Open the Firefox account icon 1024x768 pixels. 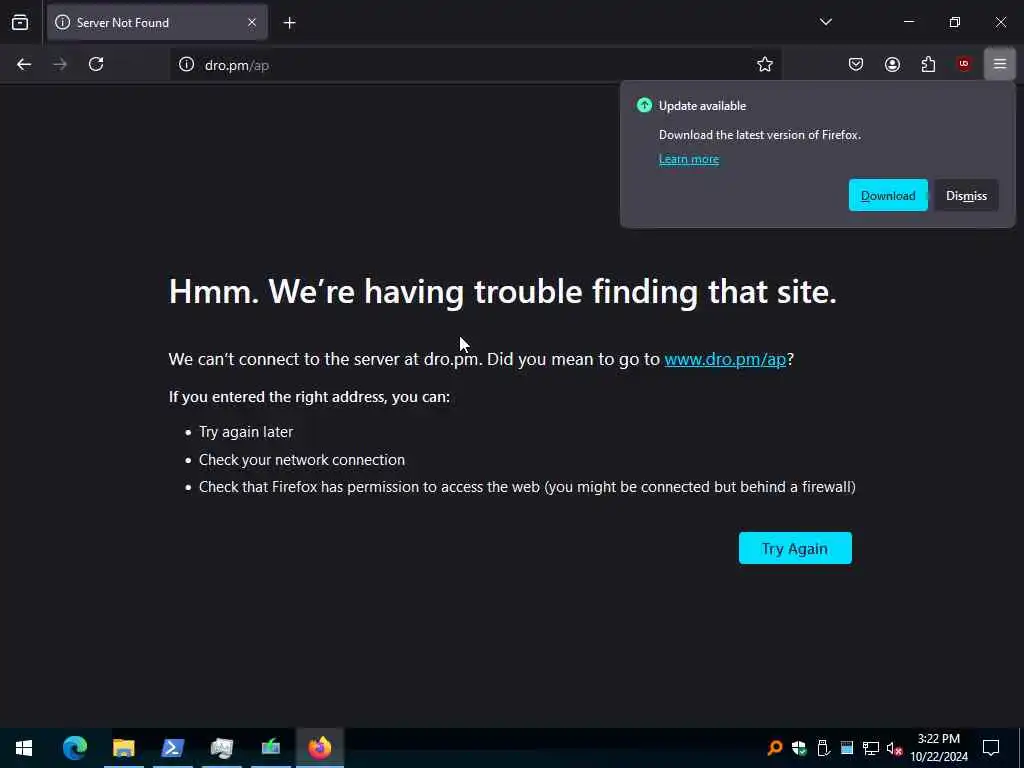pyautogui.click(x=892, y=64)
